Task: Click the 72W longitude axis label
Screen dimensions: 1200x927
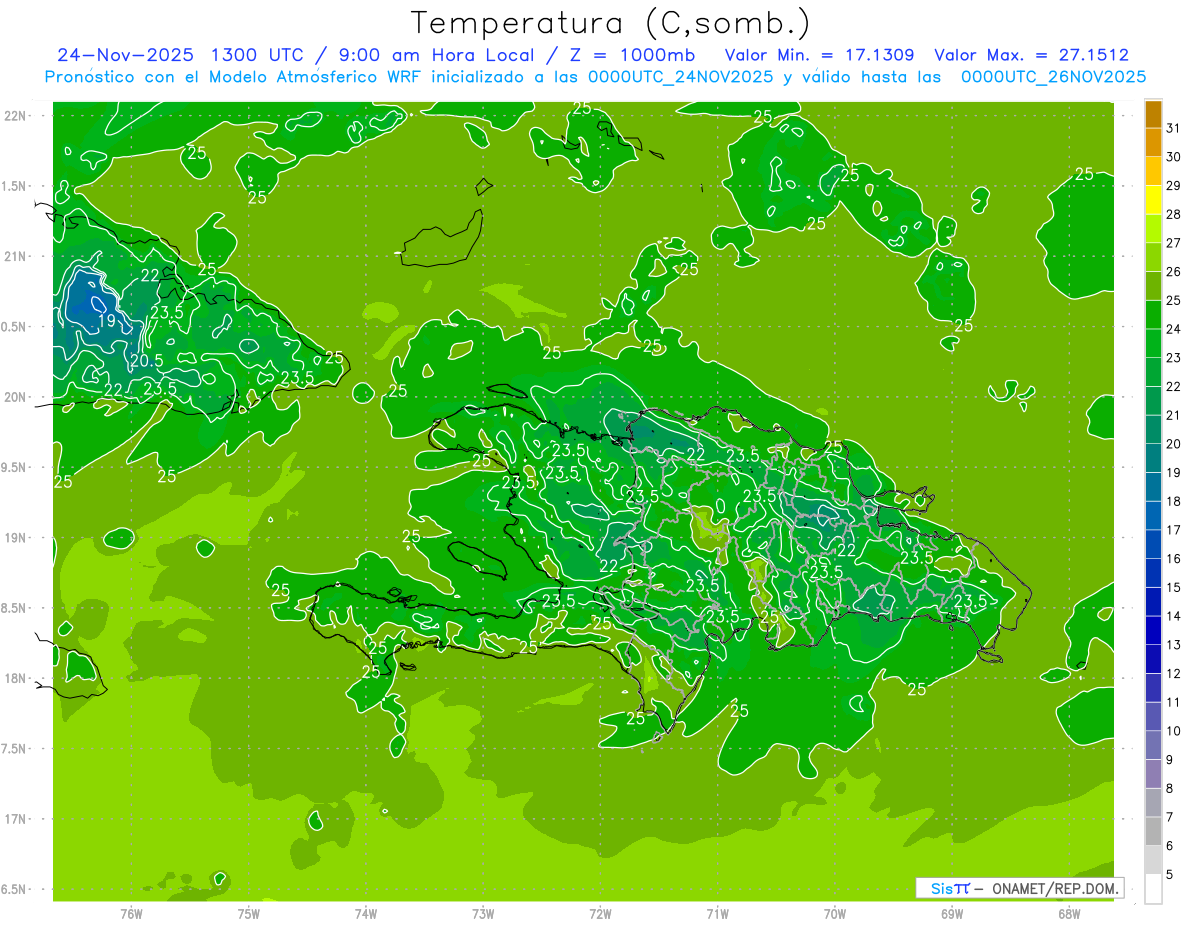Action: pyautogui.click(x=600, y=914)
